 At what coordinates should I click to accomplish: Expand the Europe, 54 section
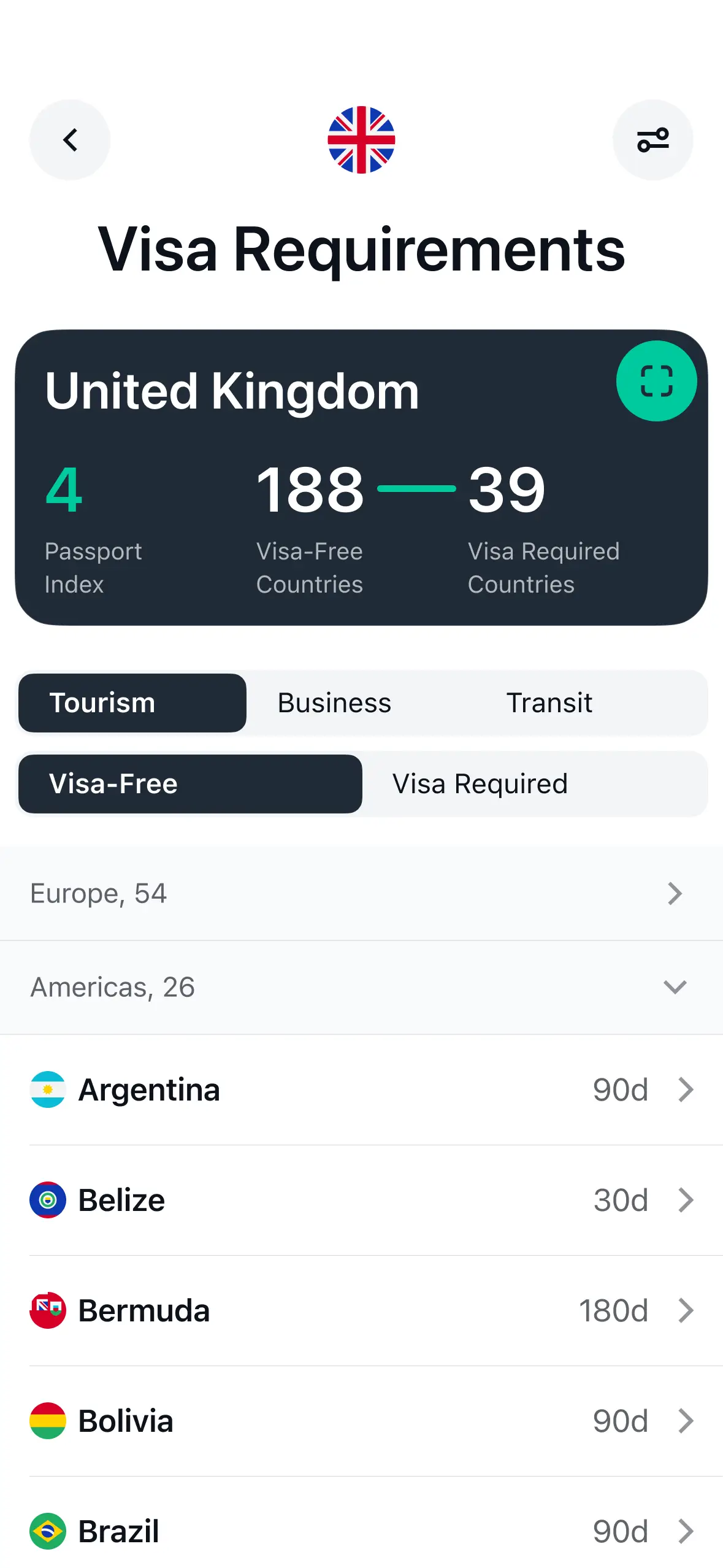pos(361,893)
